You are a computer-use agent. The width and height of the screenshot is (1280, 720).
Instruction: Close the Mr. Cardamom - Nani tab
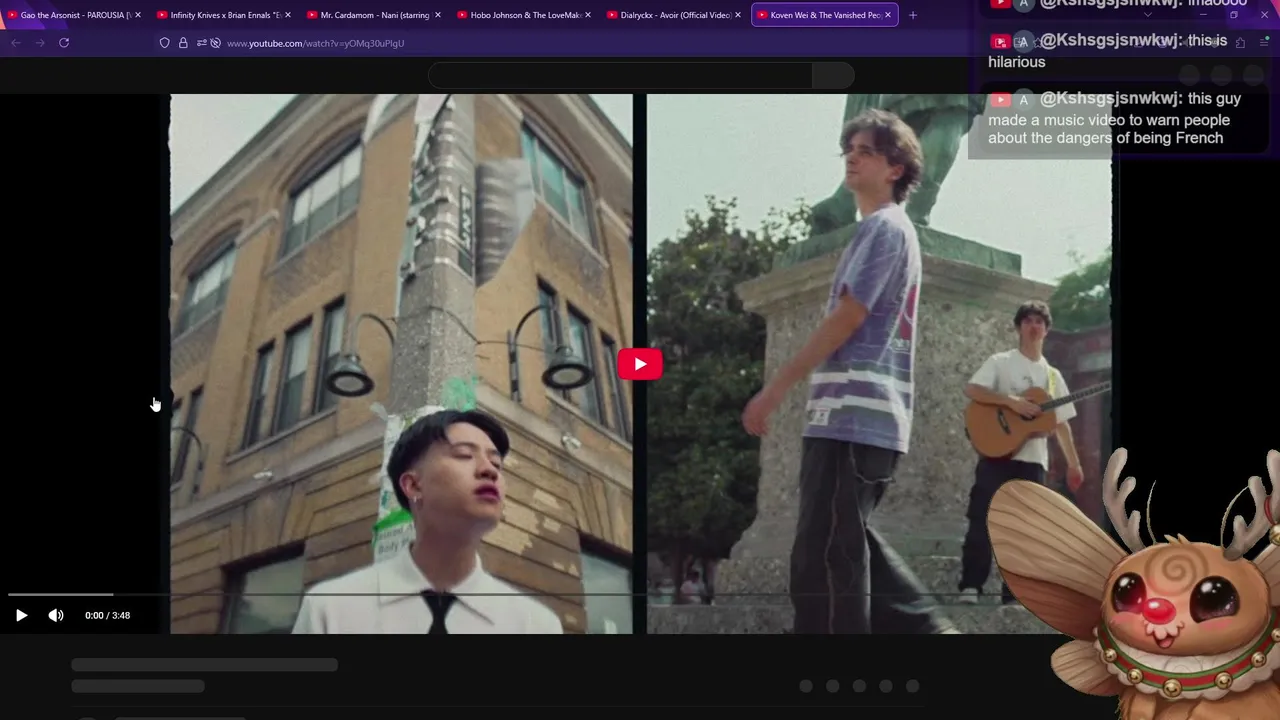pos(437,15)
